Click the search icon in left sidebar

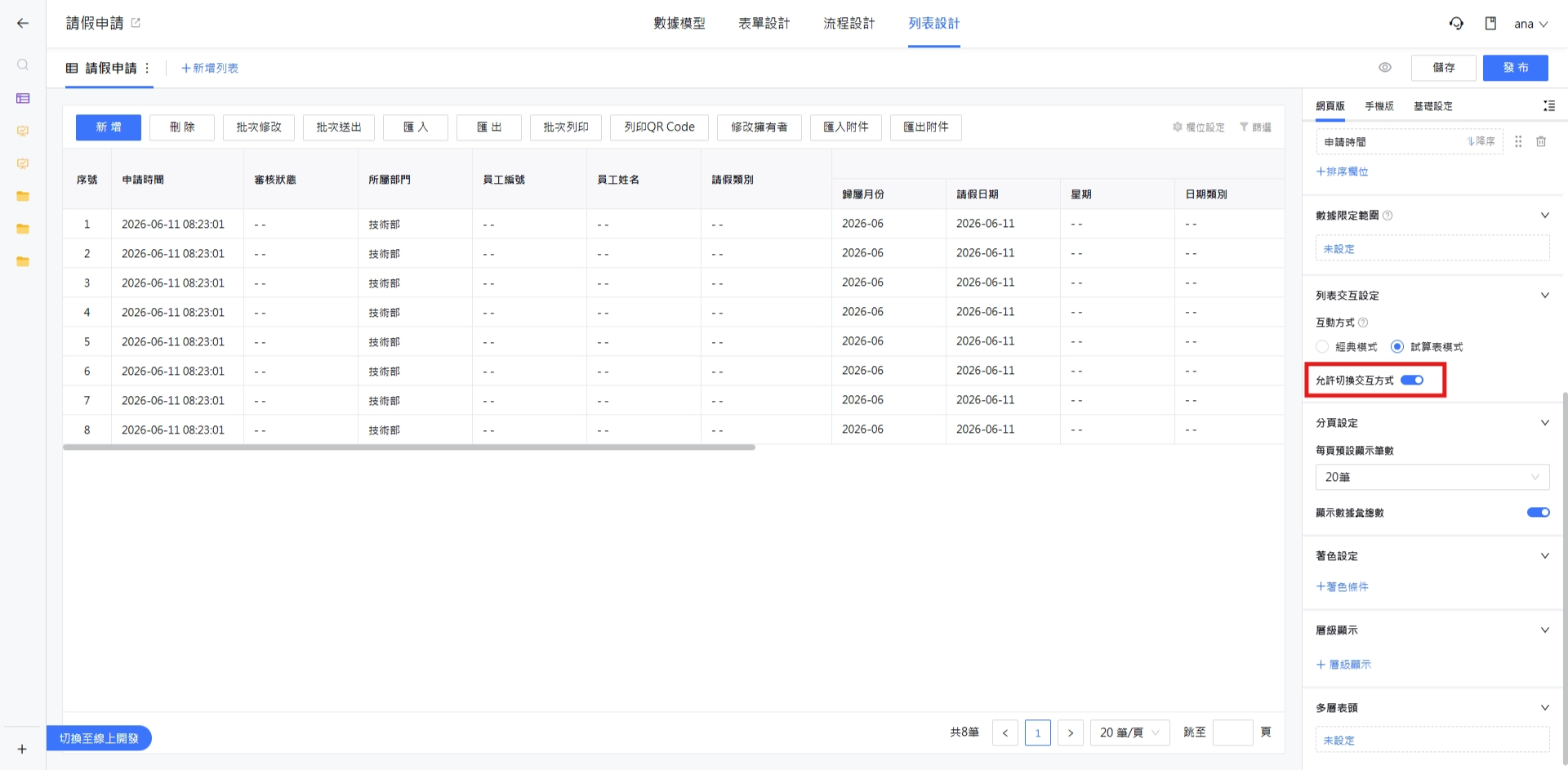click(23, 65)
